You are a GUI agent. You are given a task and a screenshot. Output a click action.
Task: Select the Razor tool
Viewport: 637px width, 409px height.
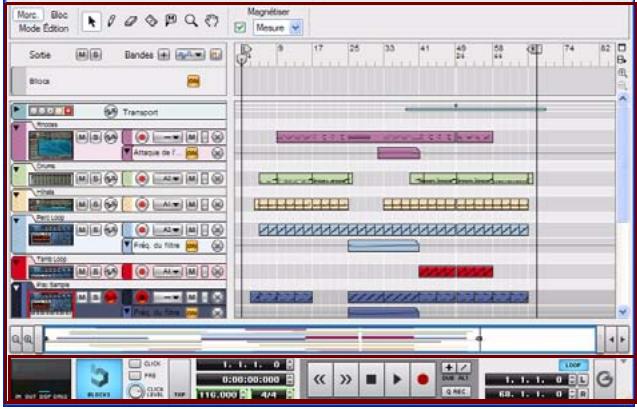pos(151,21)
